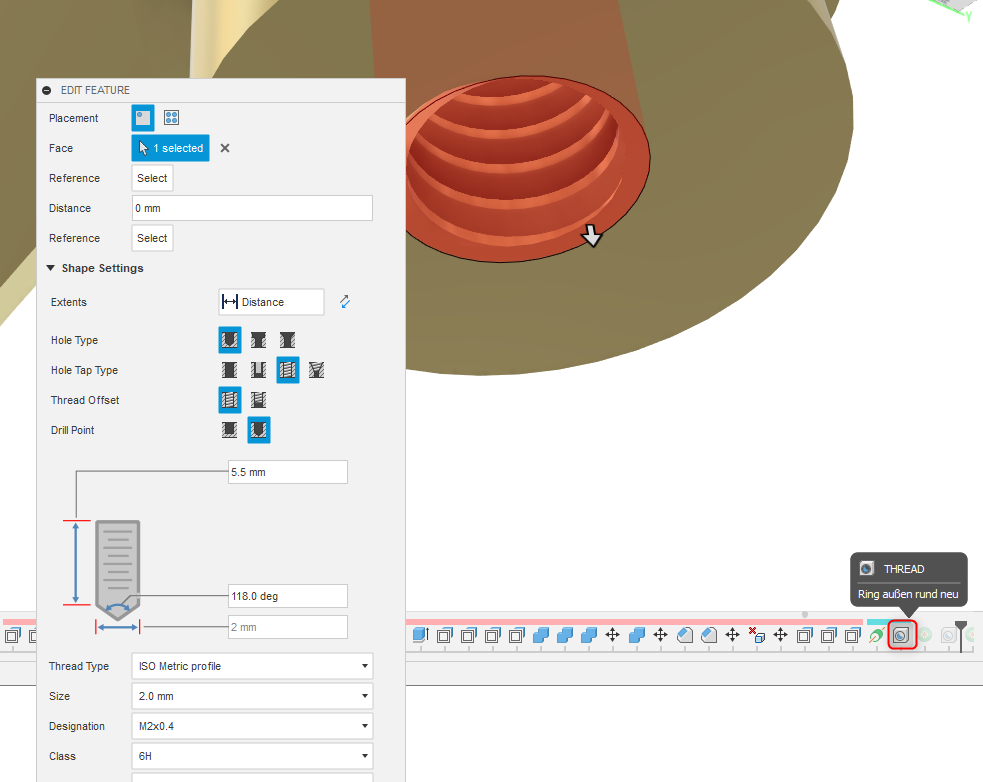Select the Angle drill point option
983x782 pixels.
259,430
